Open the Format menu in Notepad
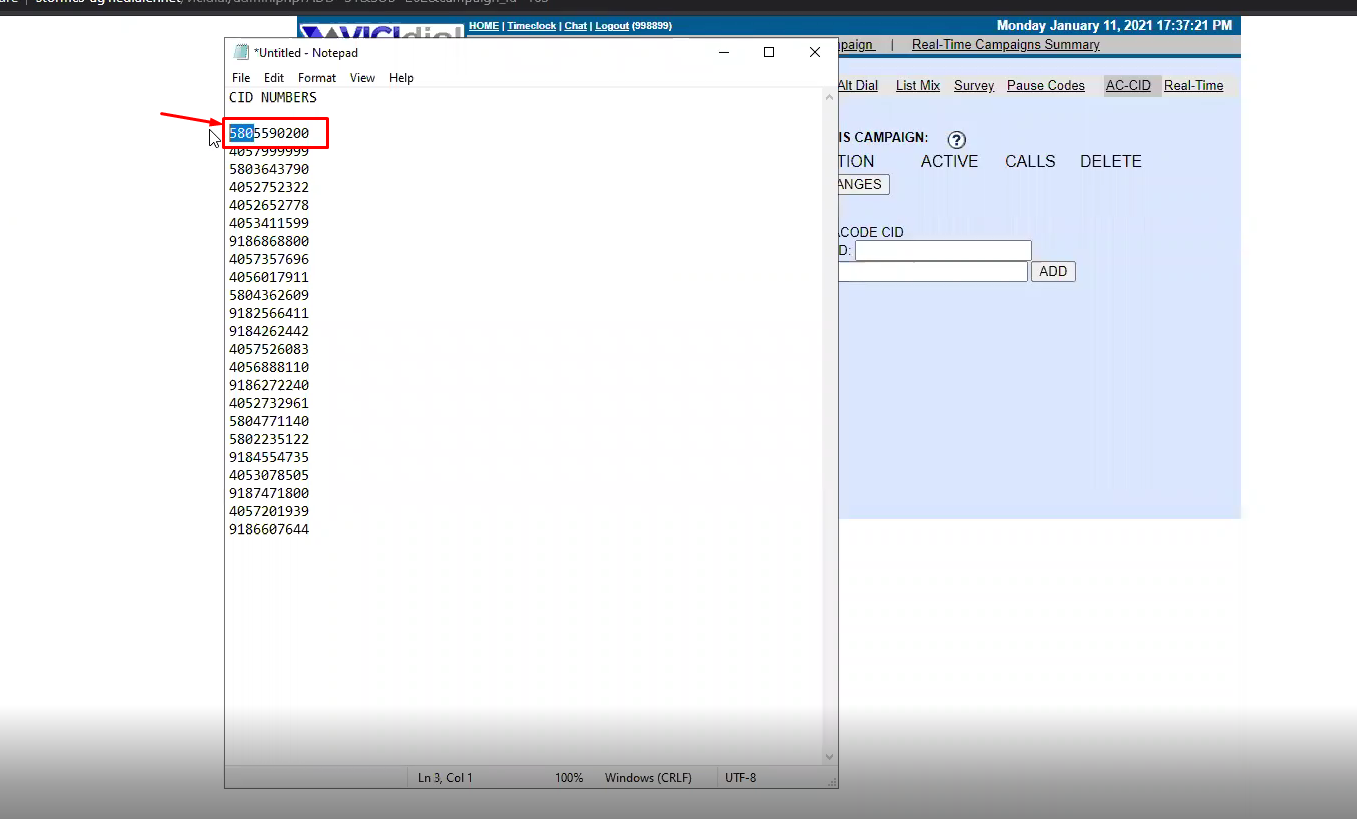1357x819 pixels. [317, 78]
